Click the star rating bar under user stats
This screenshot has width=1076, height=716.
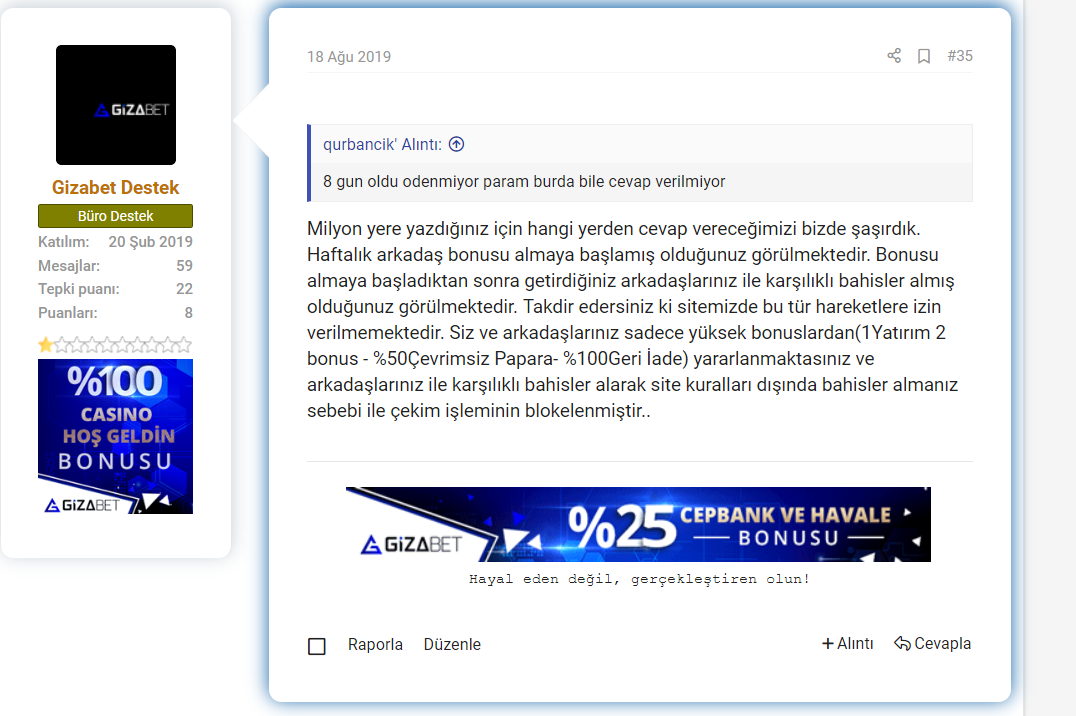[115, 345]
